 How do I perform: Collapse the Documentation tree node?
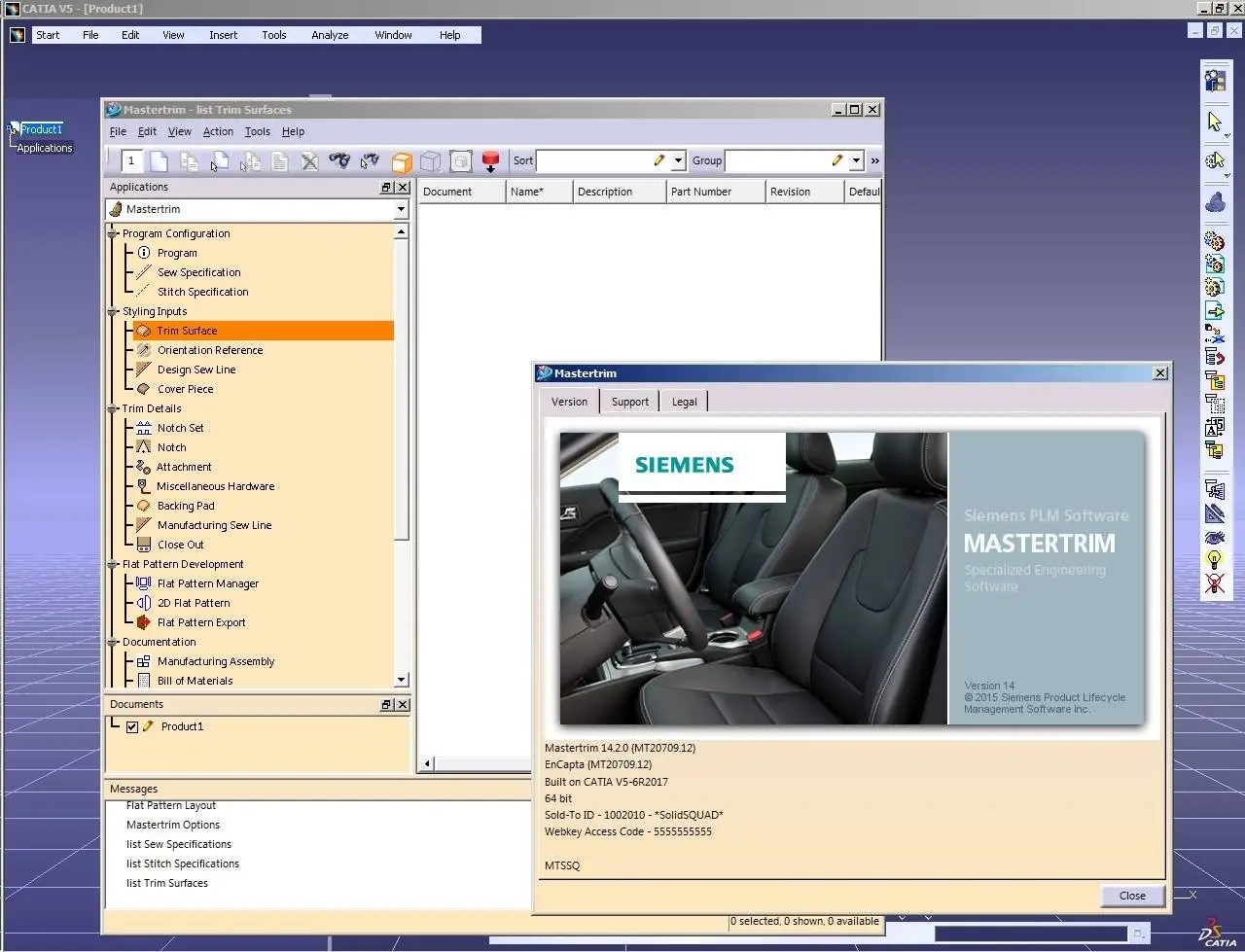coord(113,642)
